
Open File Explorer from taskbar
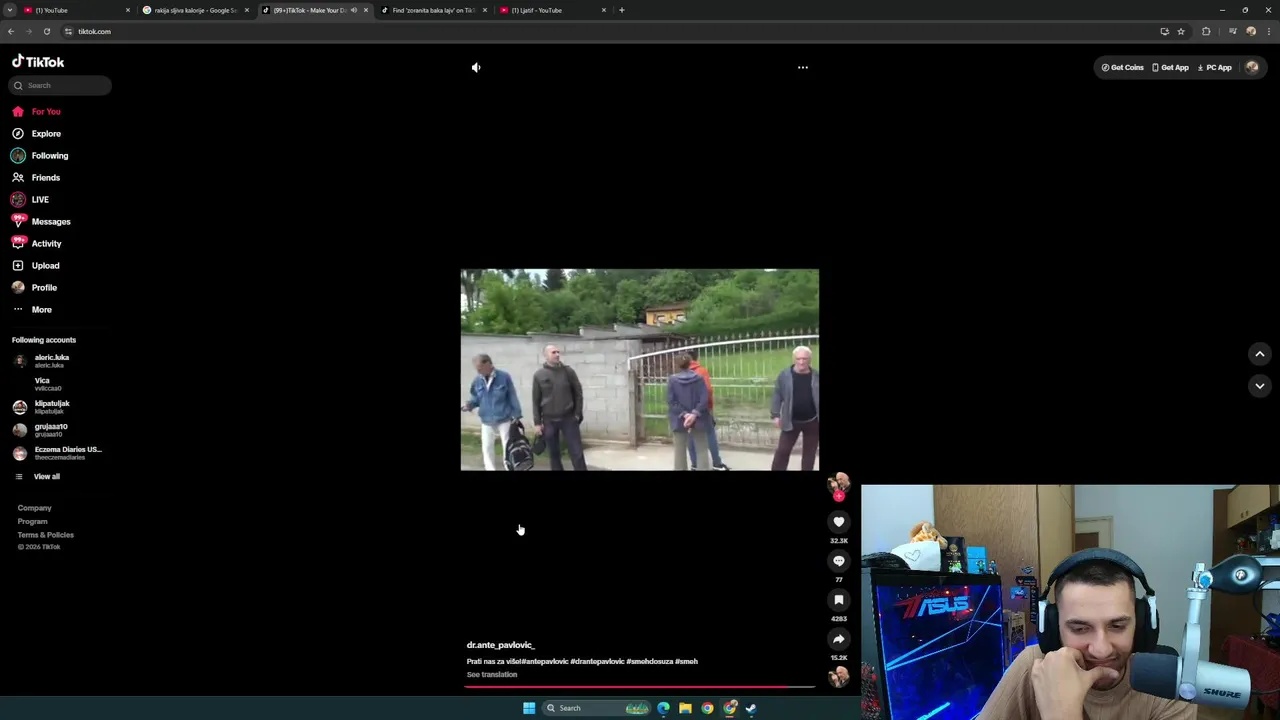[685, 708]
